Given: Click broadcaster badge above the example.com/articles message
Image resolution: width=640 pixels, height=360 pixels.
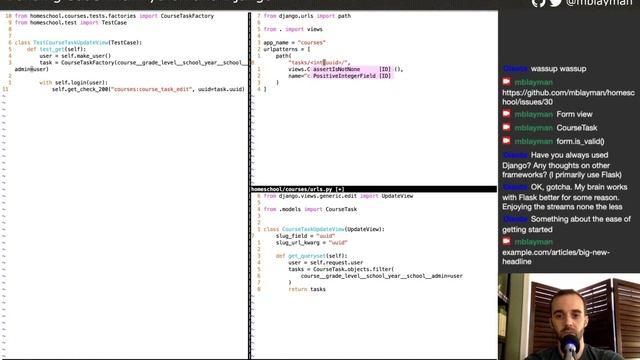Looking at the screenshot, I should (506, 241).
